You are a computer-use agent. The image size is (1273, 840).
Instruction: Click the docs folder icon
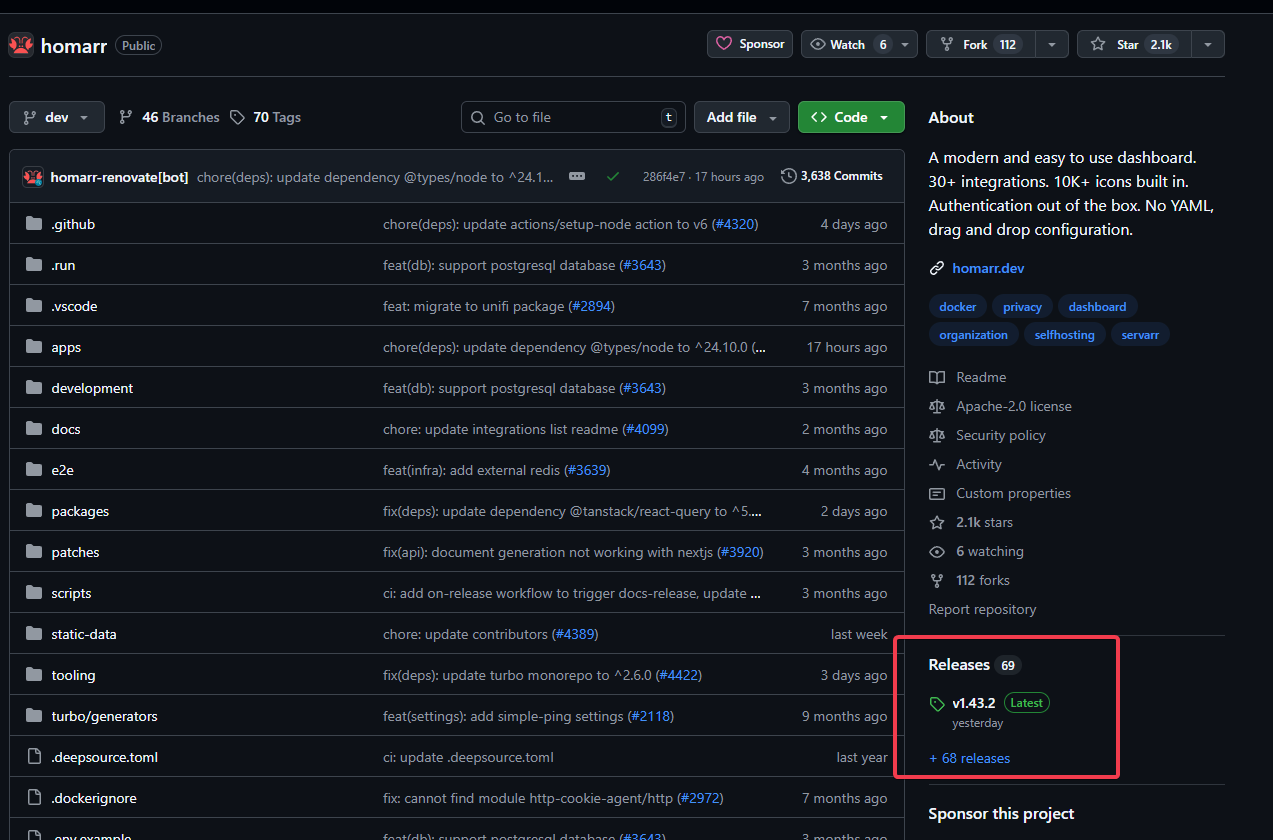click(34, 429)
